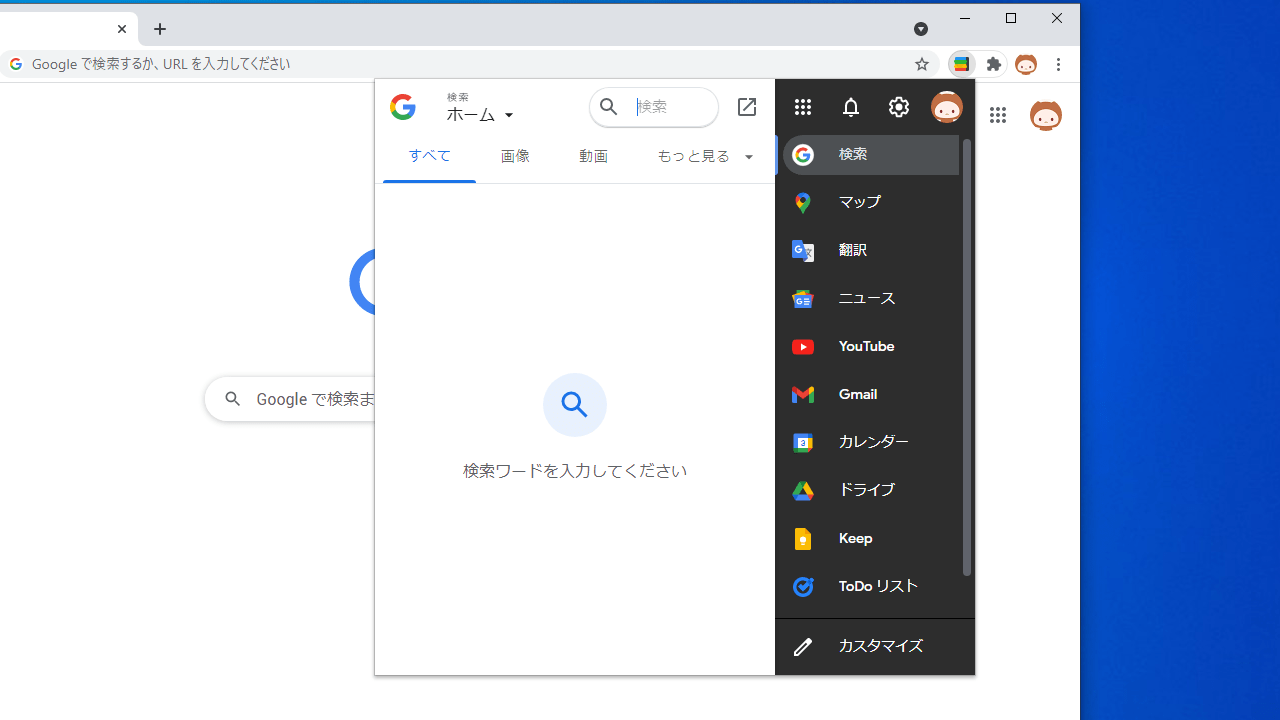Expand the ホーム dropdown
This screenshot has height=720, width=1280.
tap(480, 115)
